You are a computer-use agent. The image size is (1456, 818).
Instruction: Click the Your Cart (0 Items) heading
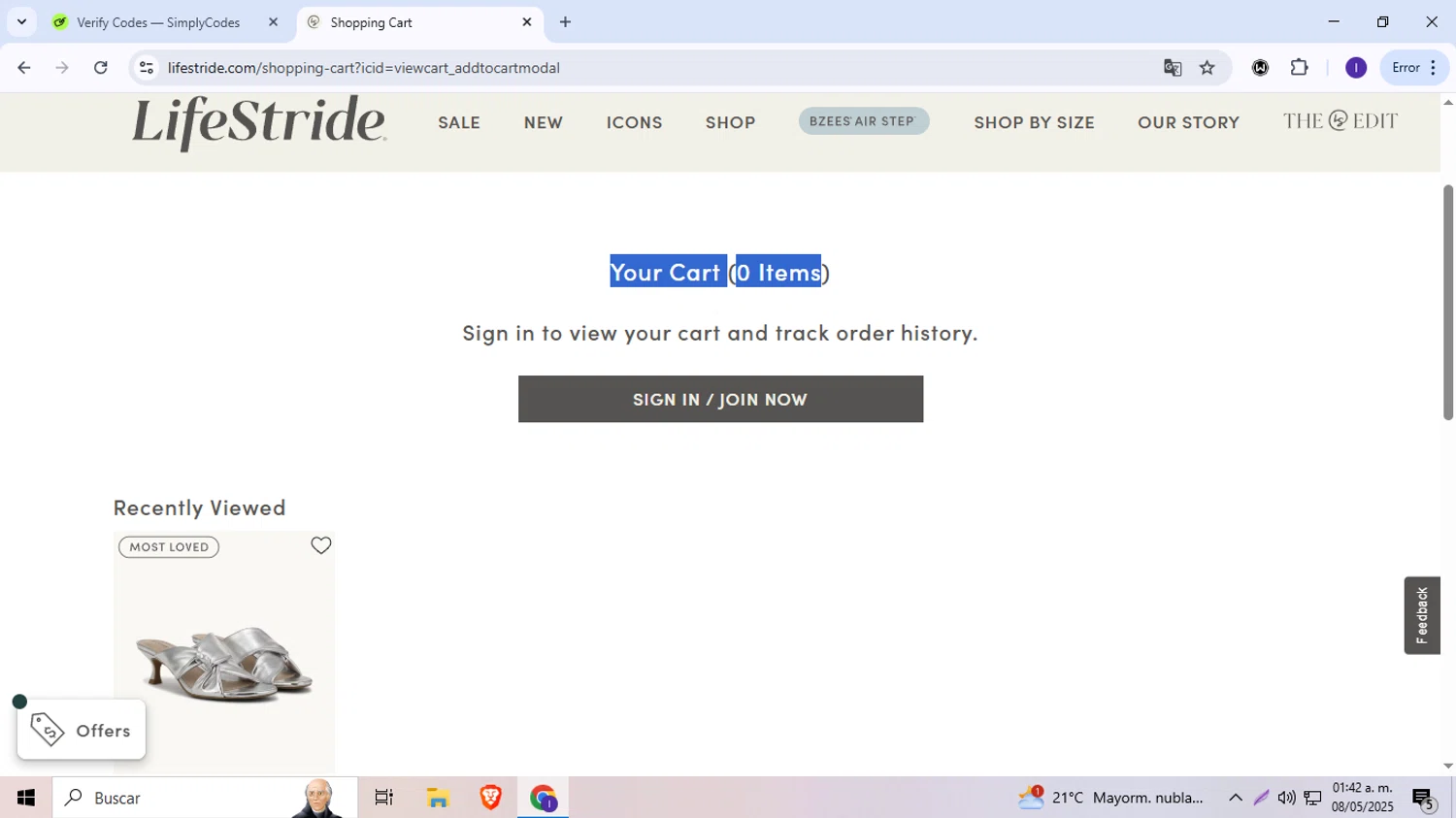pos(720,272)
